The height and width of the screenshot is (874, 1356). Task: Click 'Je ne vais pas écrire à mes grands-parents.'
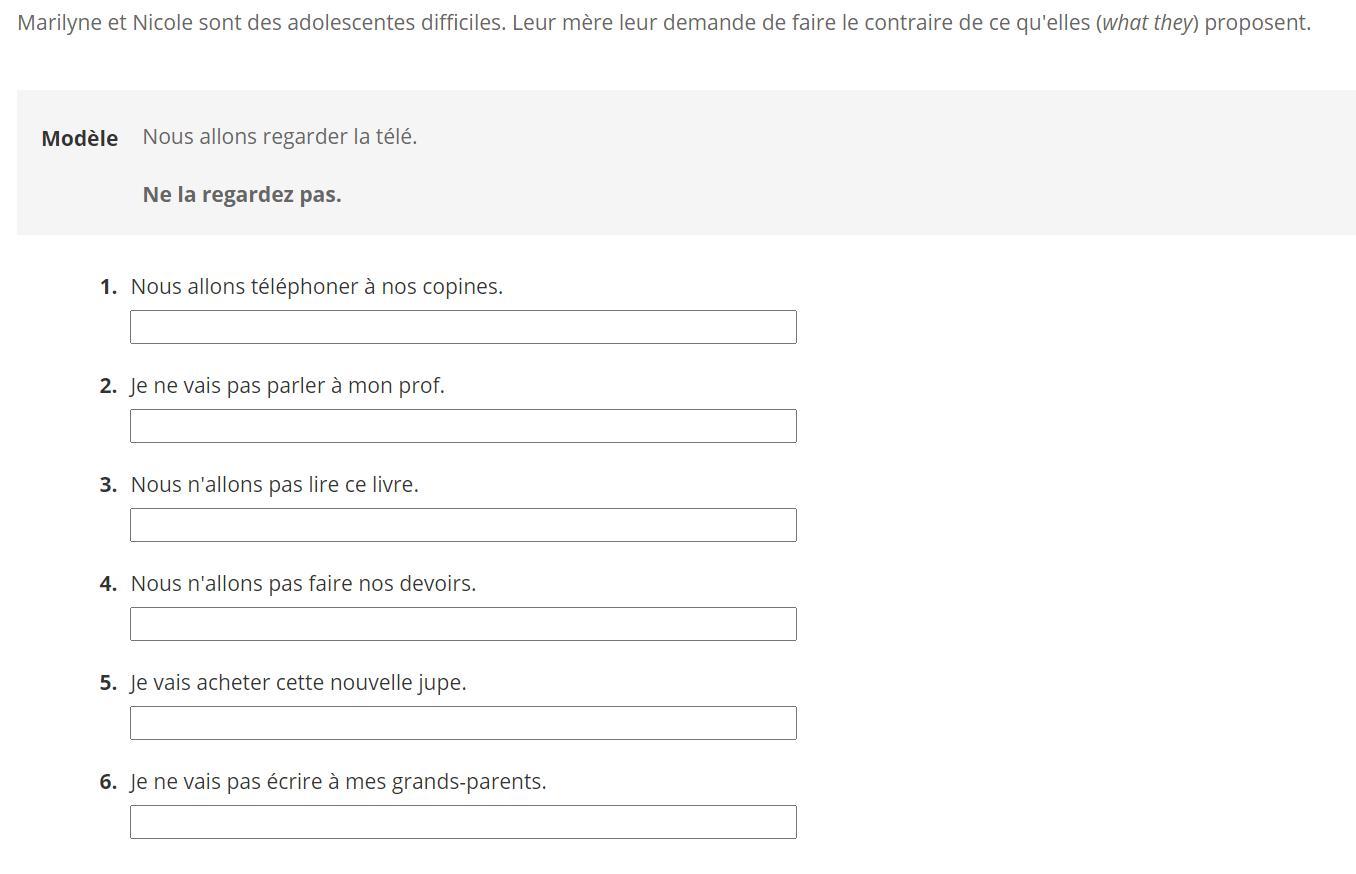click(x=339, y=782)
